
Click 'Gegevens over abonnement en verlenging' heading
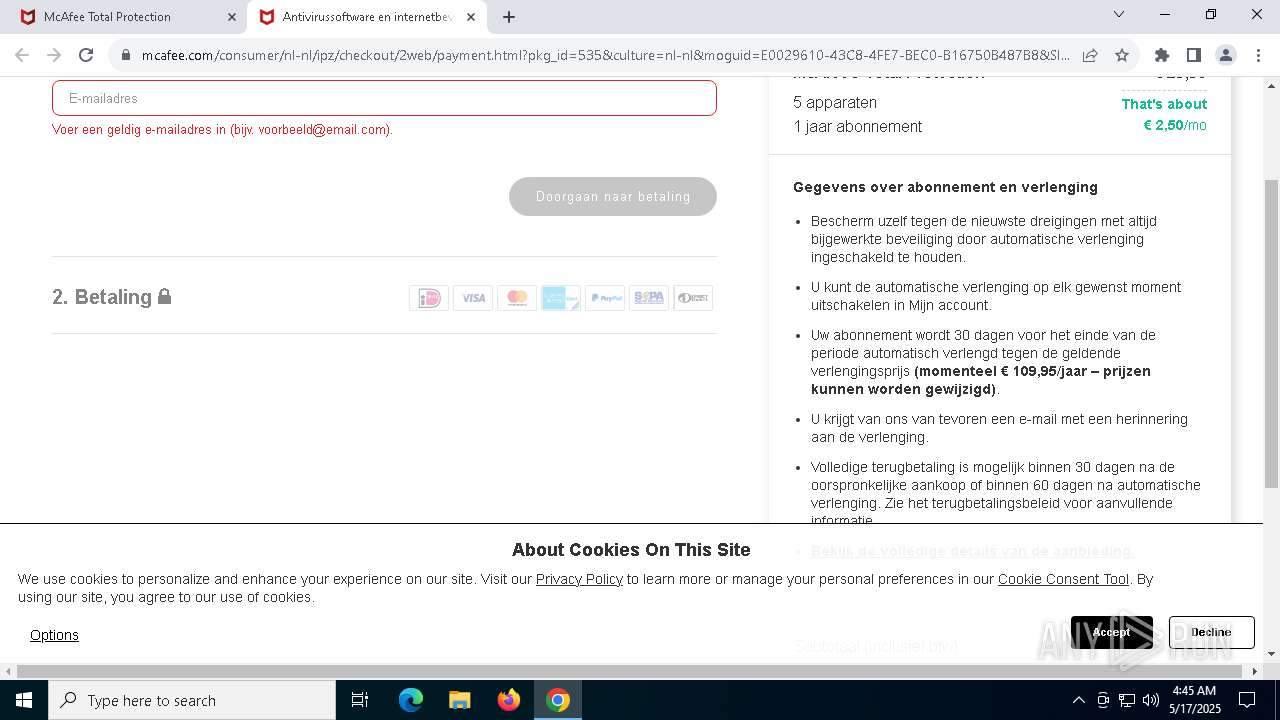click(945, 187)
